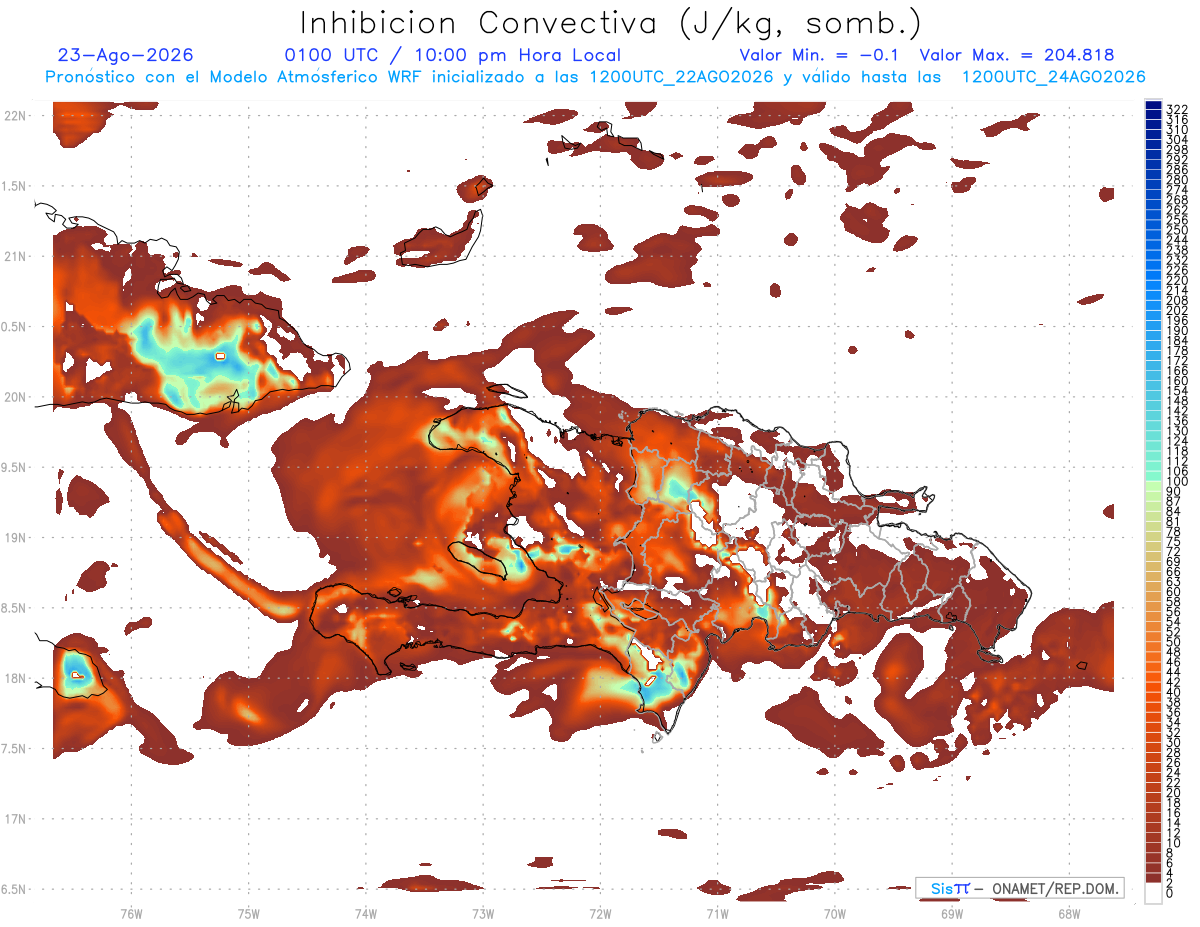Click the '0' legend value
Image resolution: width=1200 pixels, height=927 pixels.
pos(1170,892)
